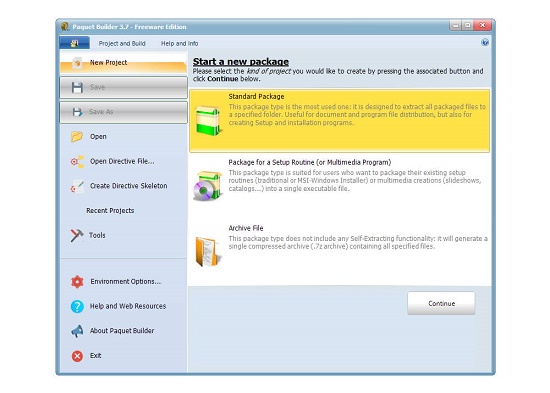Click the New Project page icon
The height and width of the screenshot is (393, 550).
(x=77, y=63)
